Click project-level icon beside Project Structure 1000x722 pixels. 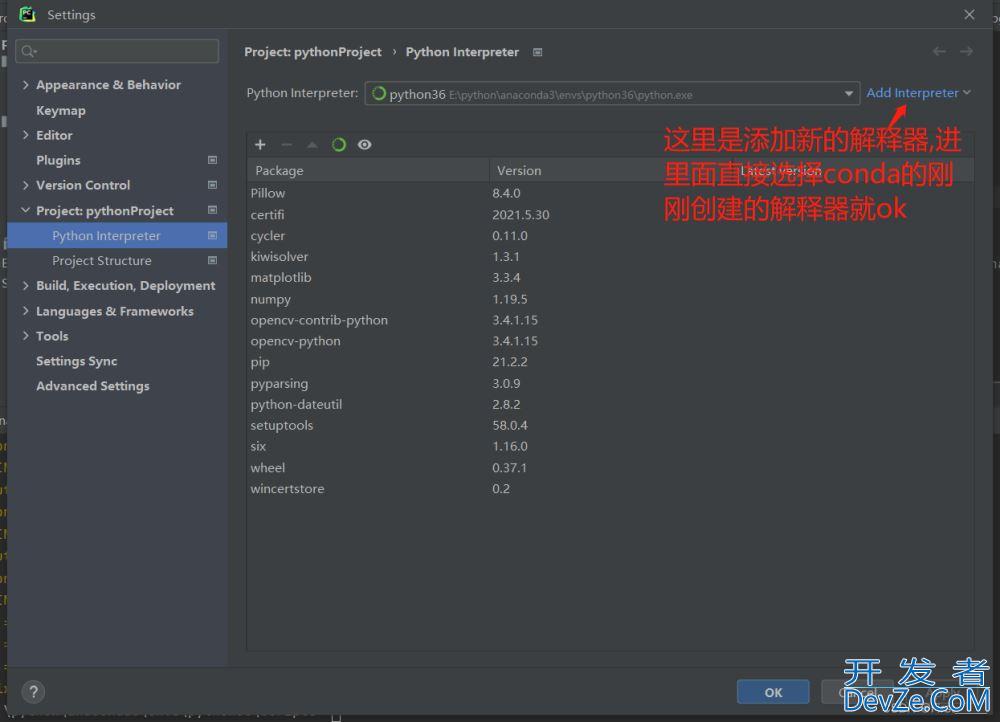[x=212, y=260]
